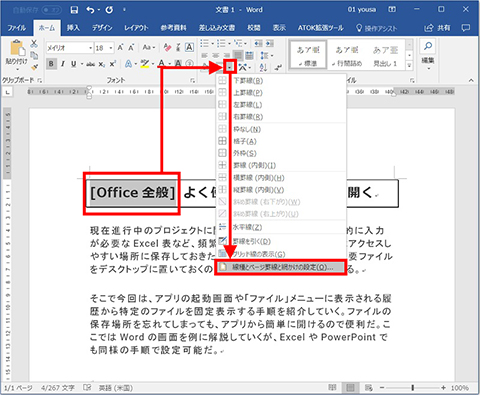480x395 pixels.
Task: Click the search magnifier 編集 icon
Action: (x=428, y=46)
